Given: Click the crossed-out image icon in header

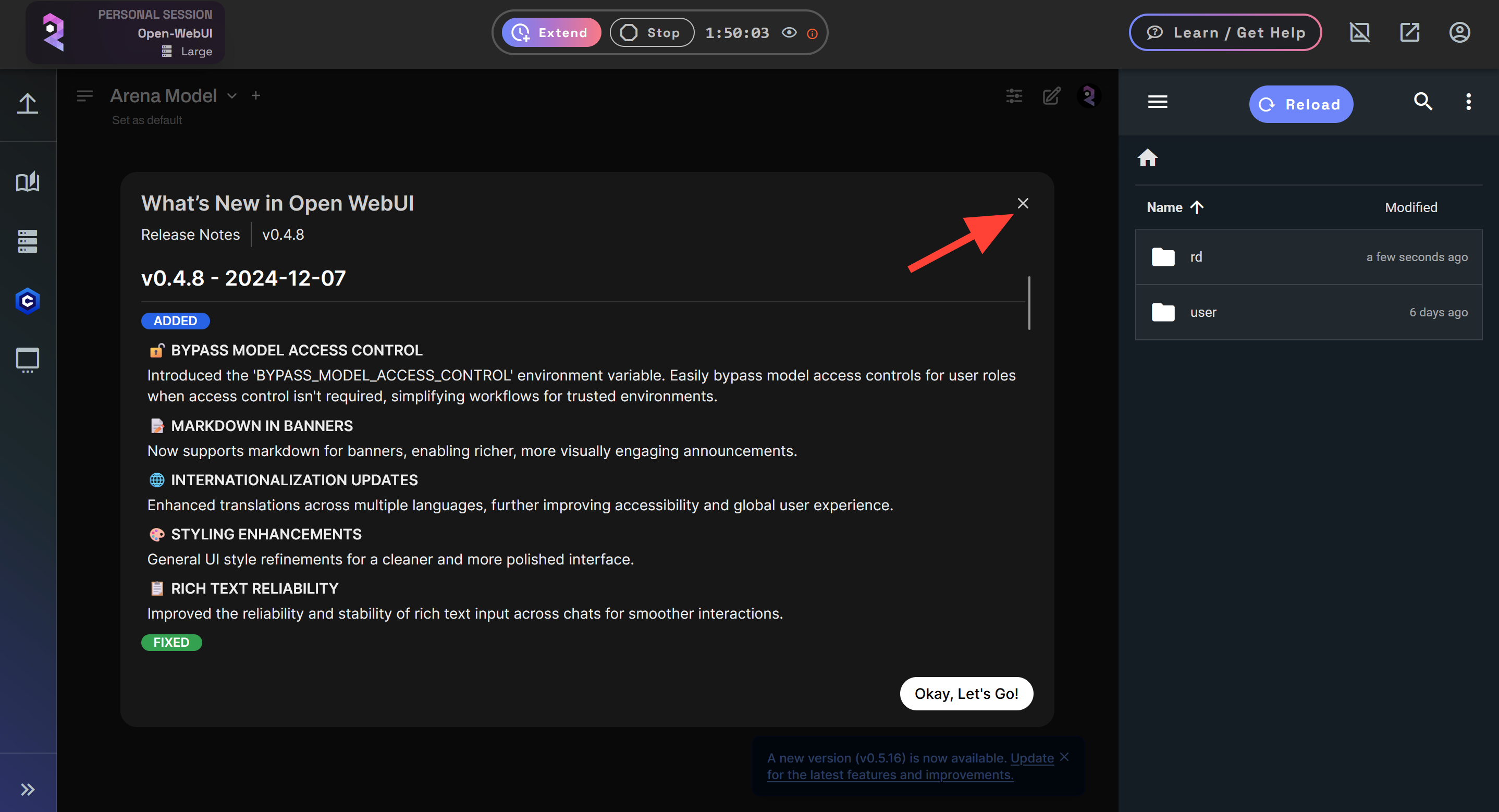Looking at the screenshot, I should tap(1360, 33).
